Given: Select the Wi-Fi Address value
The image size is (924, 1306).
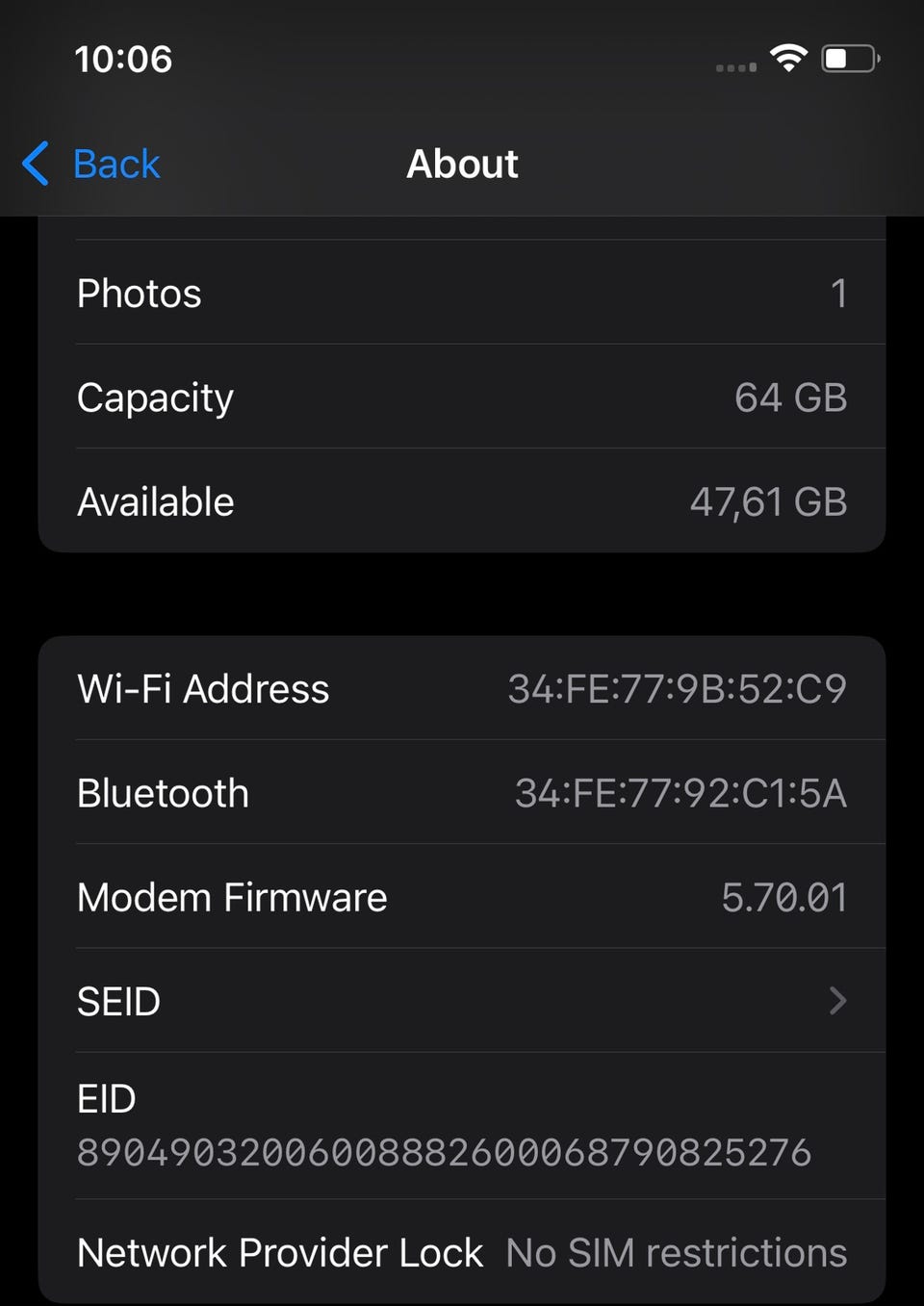Looking at the screenshot, I should tap(677, 689).
